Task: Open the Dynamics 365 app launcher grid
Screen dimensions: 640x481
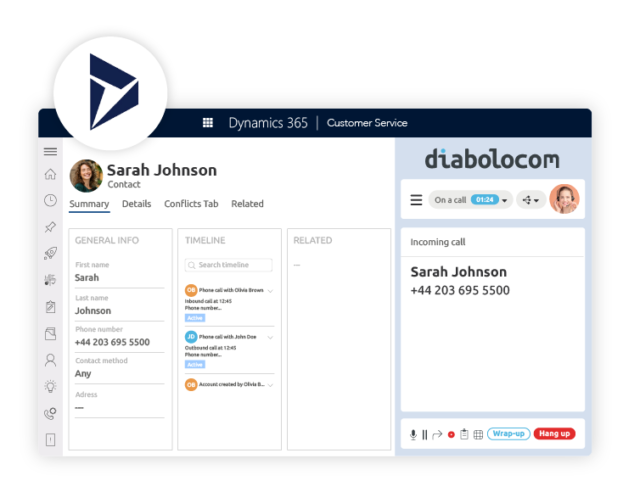Action: pos(208,122)
